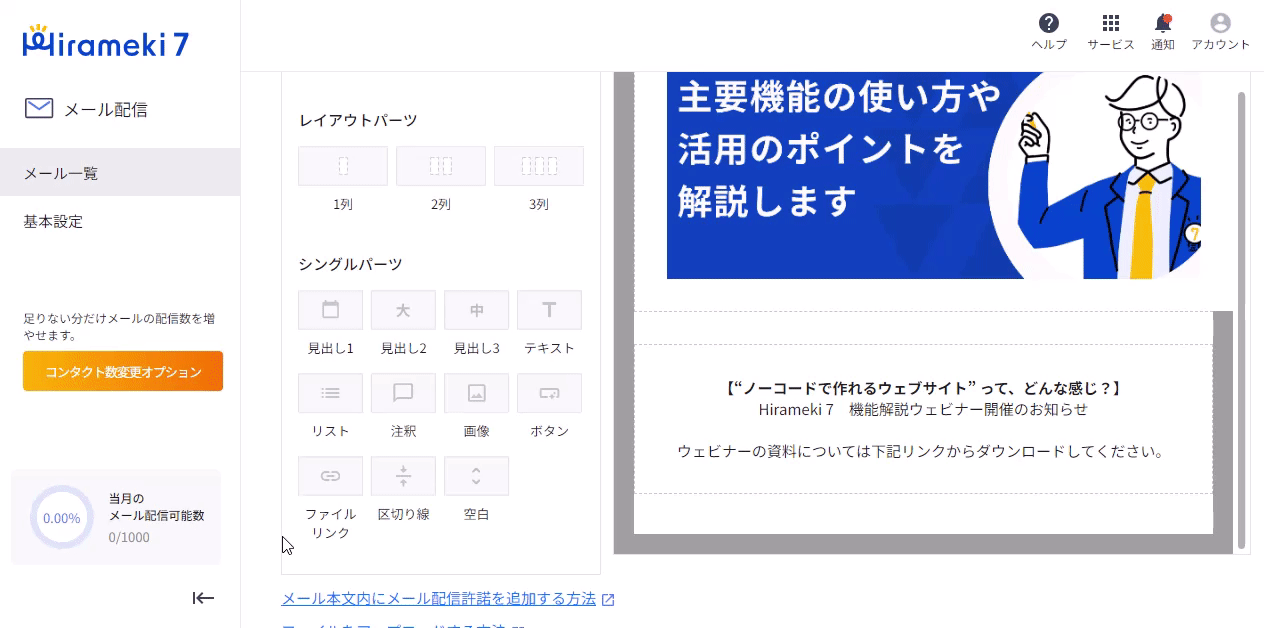Add a 空白 spacer part
The image size is (1264, 628).
pos(476,476)
